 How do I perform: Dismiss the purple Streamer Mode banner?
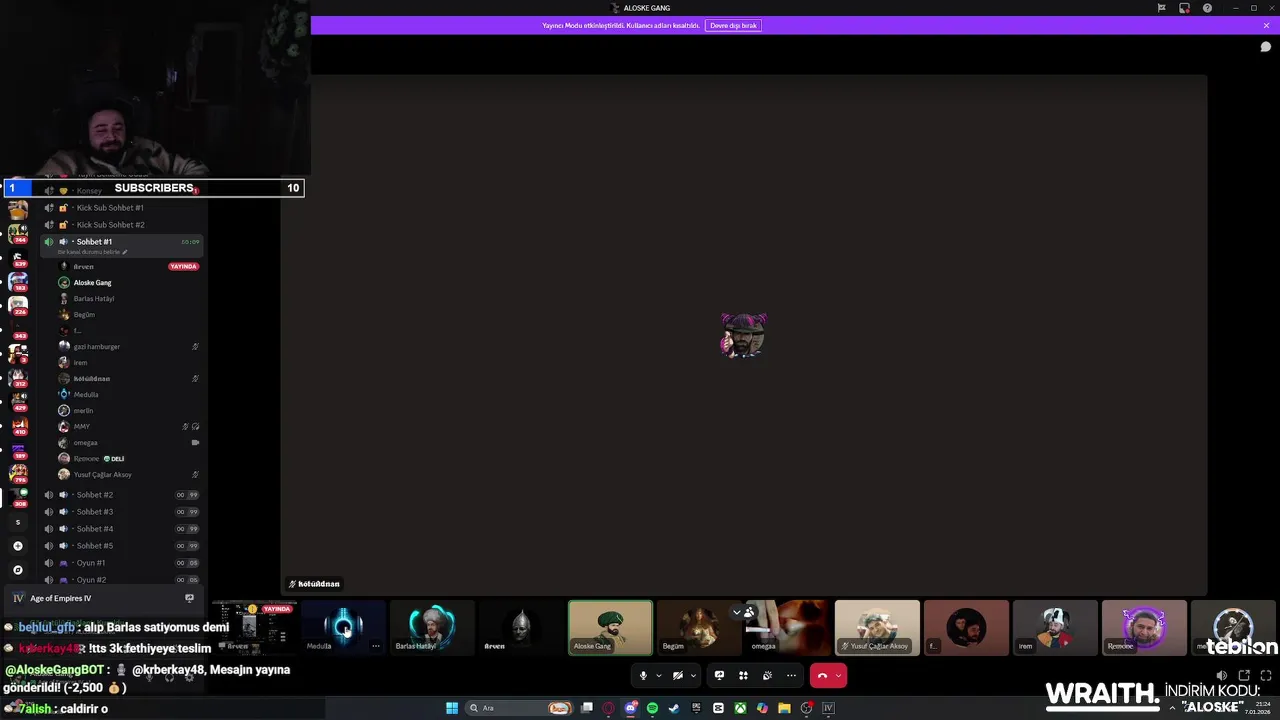[x=1266, y=25]
